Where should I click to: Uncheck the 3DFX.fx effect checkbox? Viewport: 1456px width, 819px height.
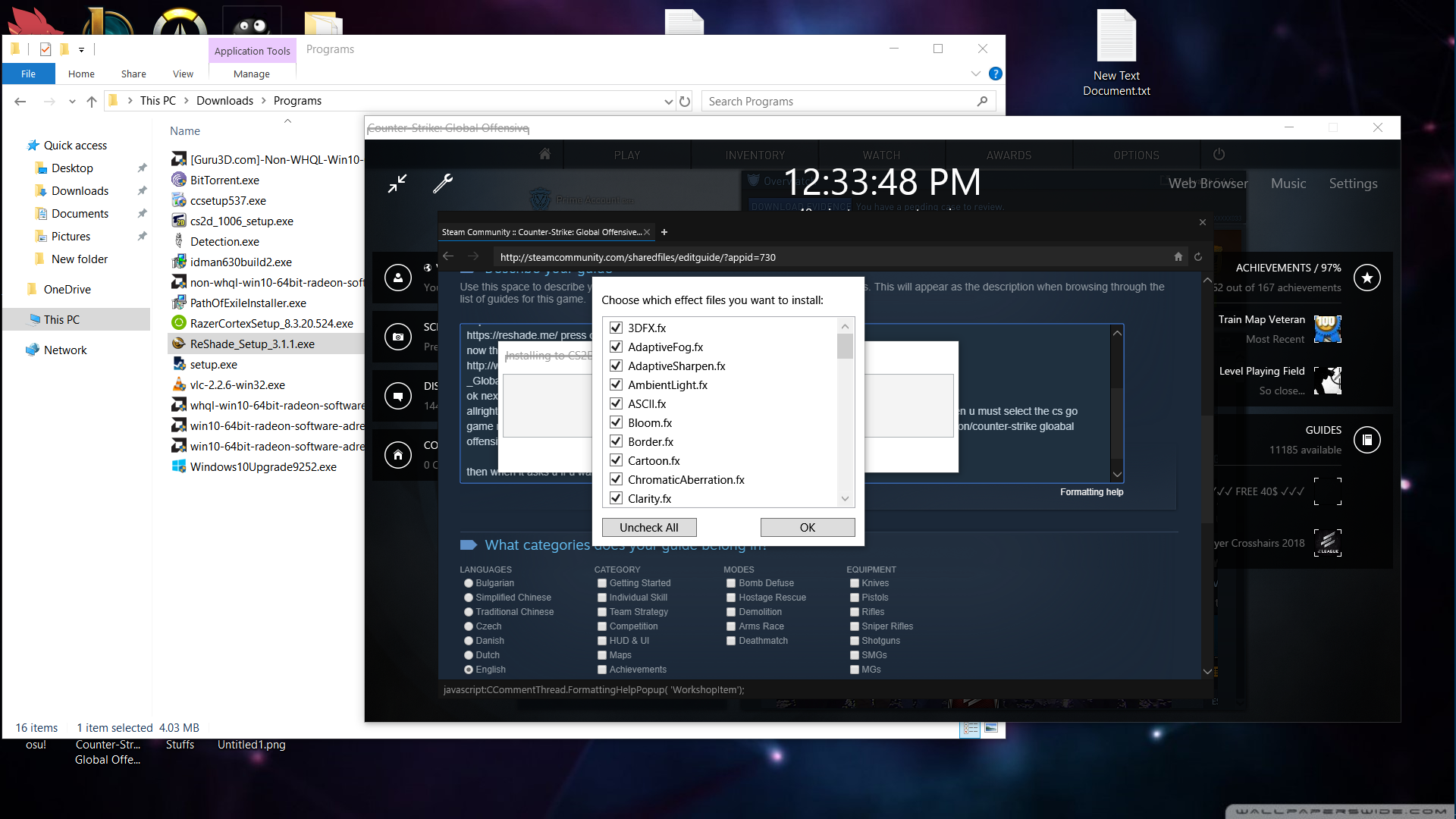(617, 328)
